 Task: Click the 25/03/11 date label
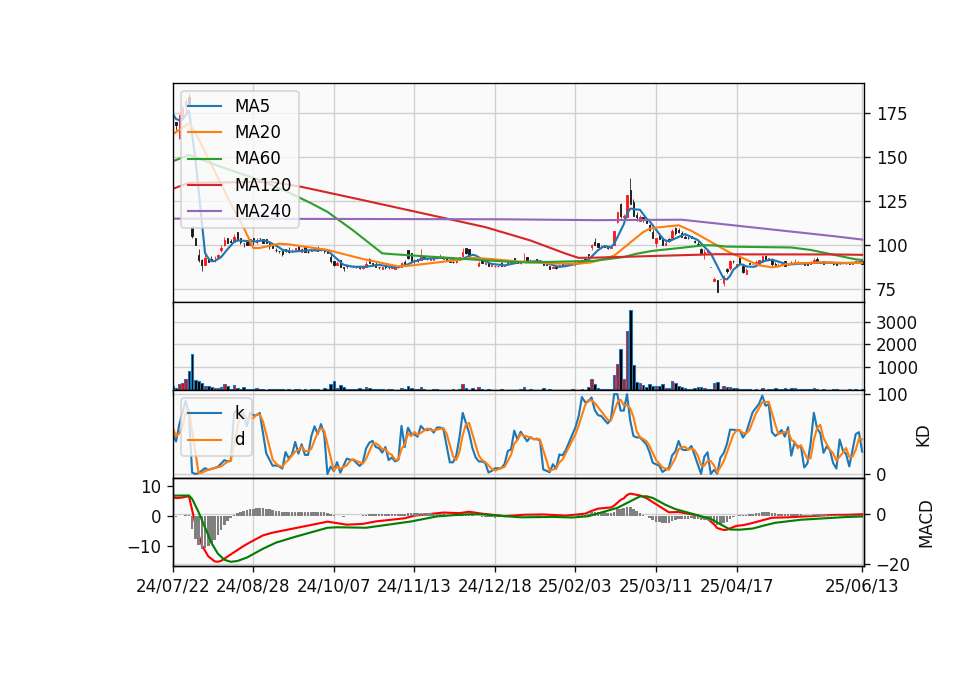656,586
